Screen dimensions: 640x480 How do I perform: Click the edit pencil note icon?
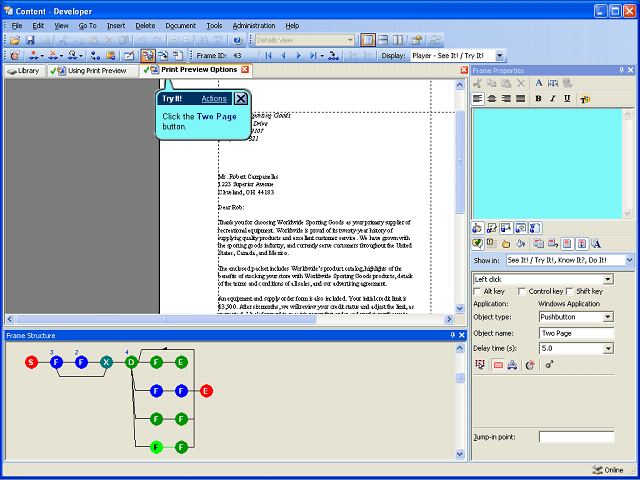point(129,56)
